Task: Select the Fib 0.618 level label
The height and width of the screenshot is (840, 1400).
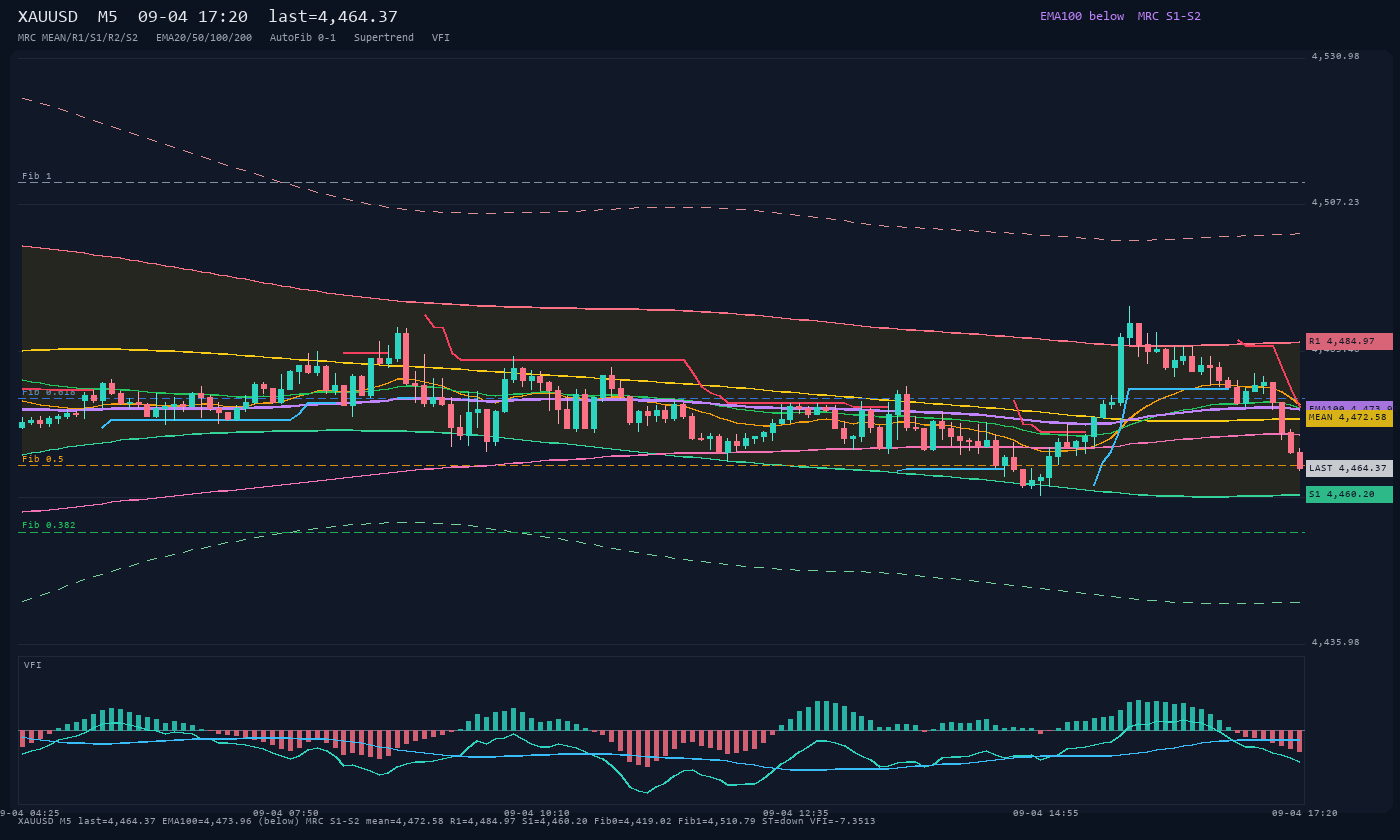Action: 49,392
